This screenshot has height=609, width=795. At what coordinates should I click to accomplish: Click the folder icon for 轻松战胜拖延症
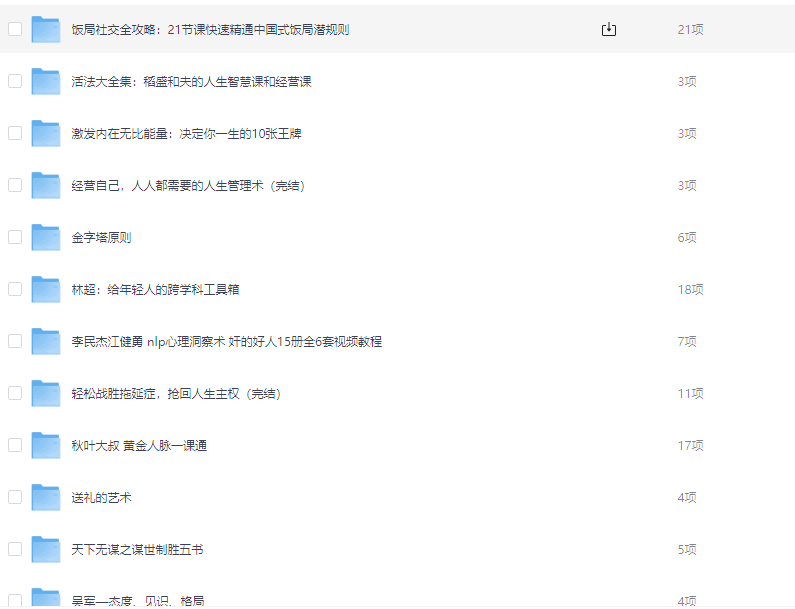46,394
